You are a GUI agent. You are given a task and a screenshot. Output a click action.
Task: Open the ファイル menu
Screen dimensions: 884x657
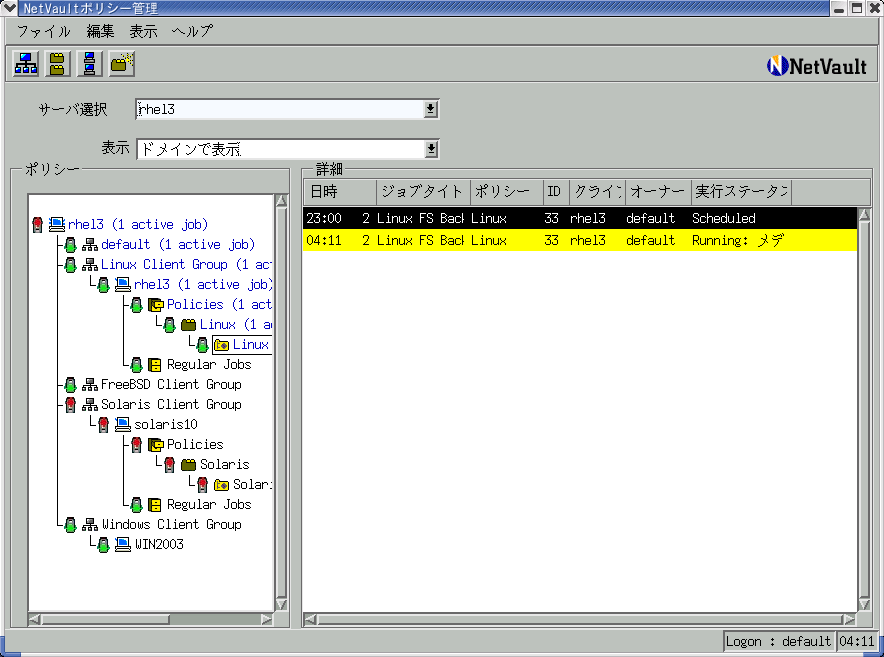[44, 31]
